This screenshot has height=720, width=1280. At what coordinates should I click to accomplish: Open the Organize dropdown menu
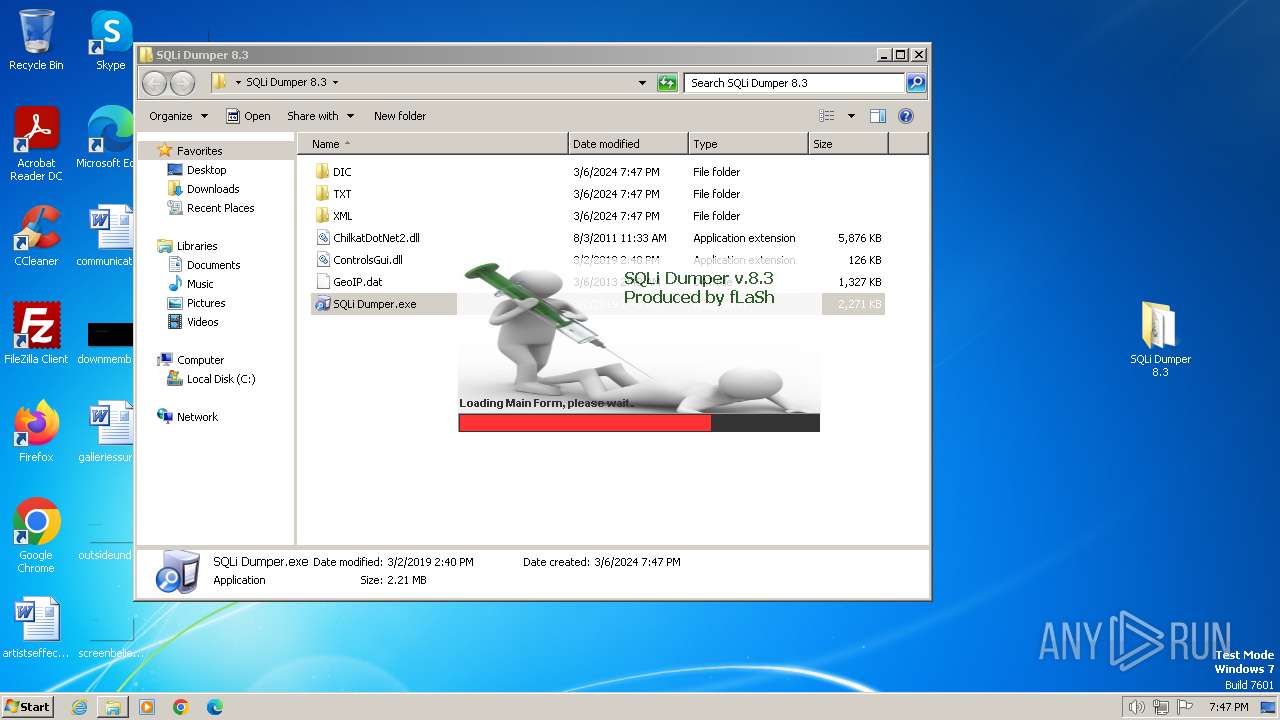point(179,116)
